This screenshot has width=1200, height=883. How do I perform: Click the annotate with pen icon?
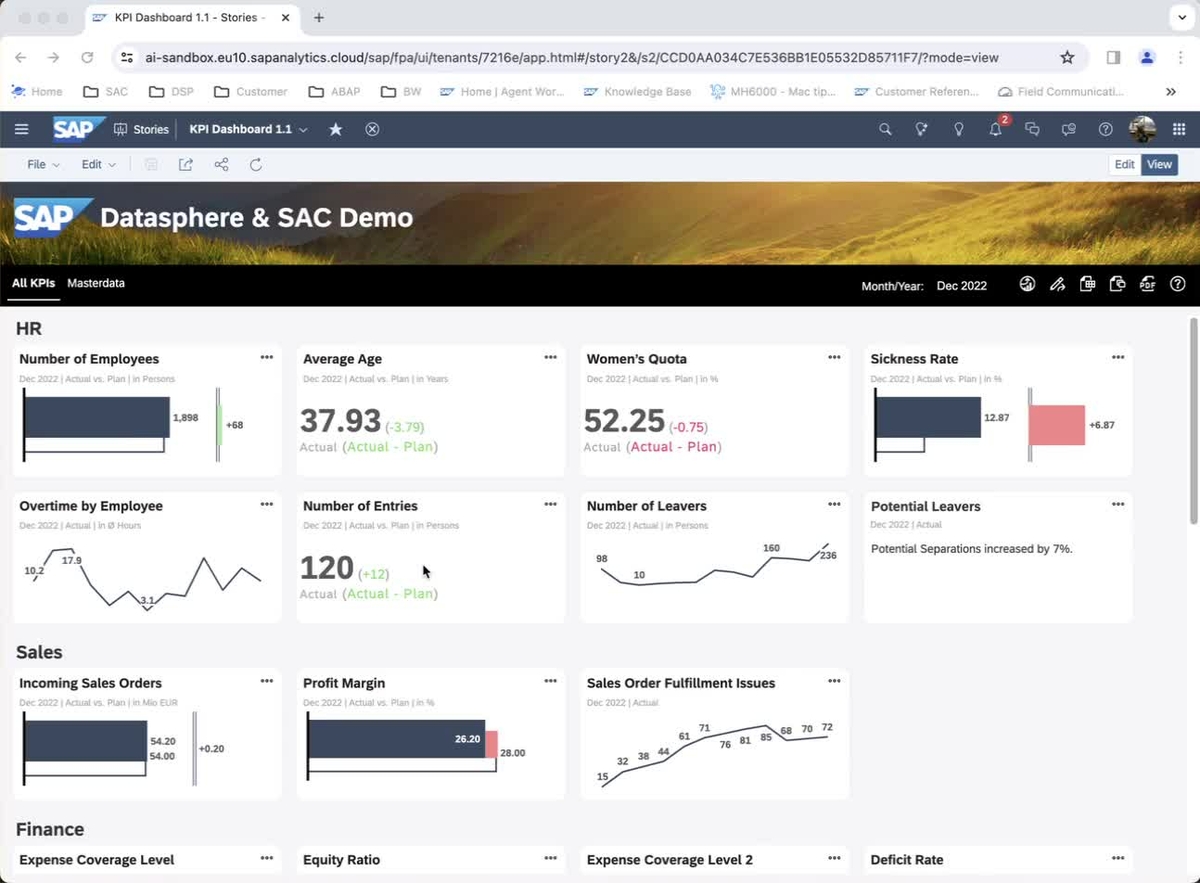[x=1057, y=284]
